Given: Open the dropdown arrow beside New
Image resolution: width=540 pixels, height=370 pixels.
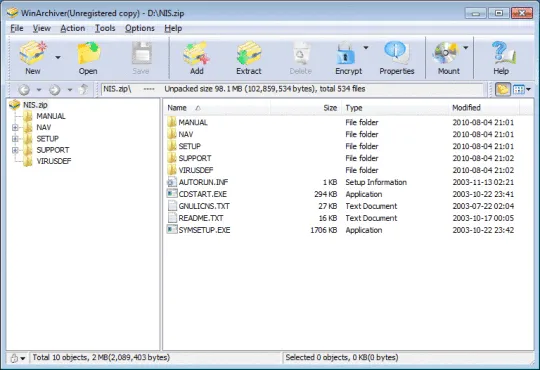Looking at the screenshot, I should [58, 58].
